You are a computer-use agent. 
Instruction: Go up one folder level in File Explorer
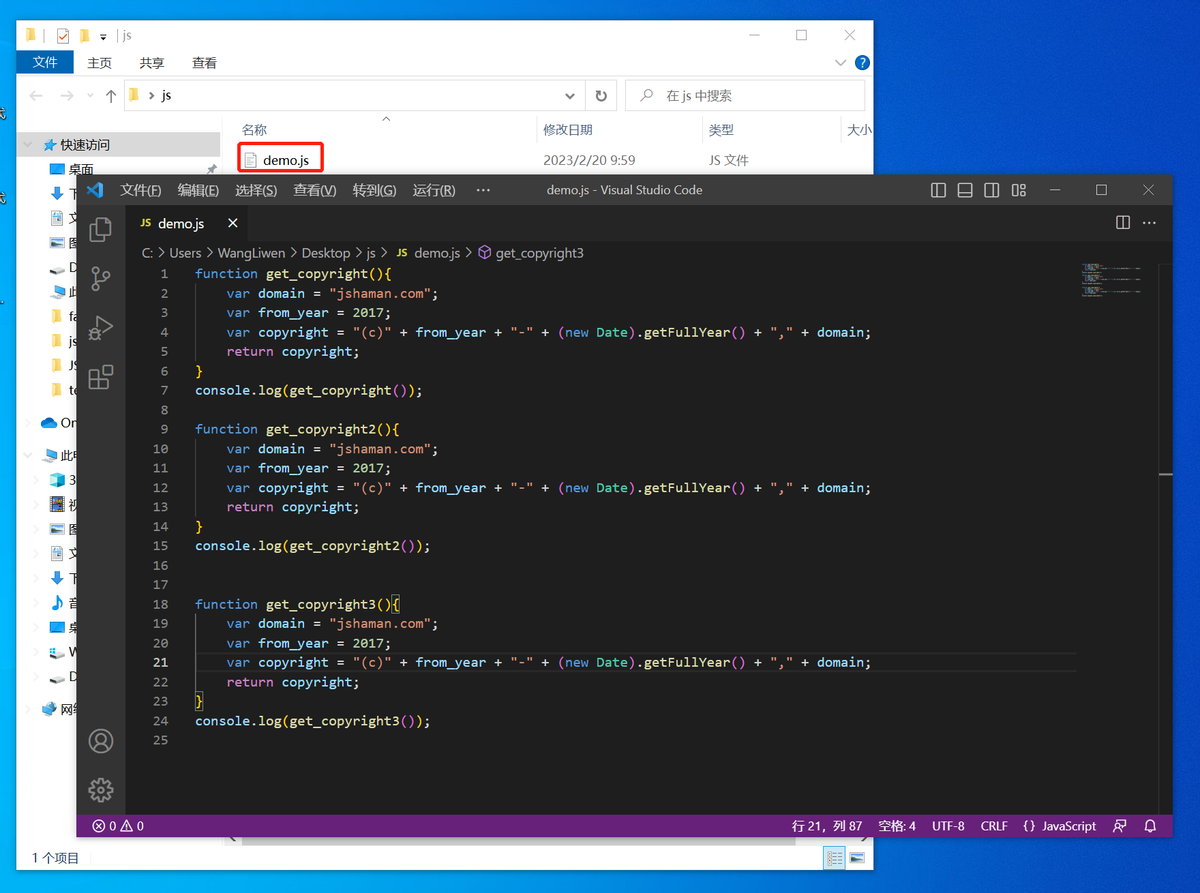[111, 96]
